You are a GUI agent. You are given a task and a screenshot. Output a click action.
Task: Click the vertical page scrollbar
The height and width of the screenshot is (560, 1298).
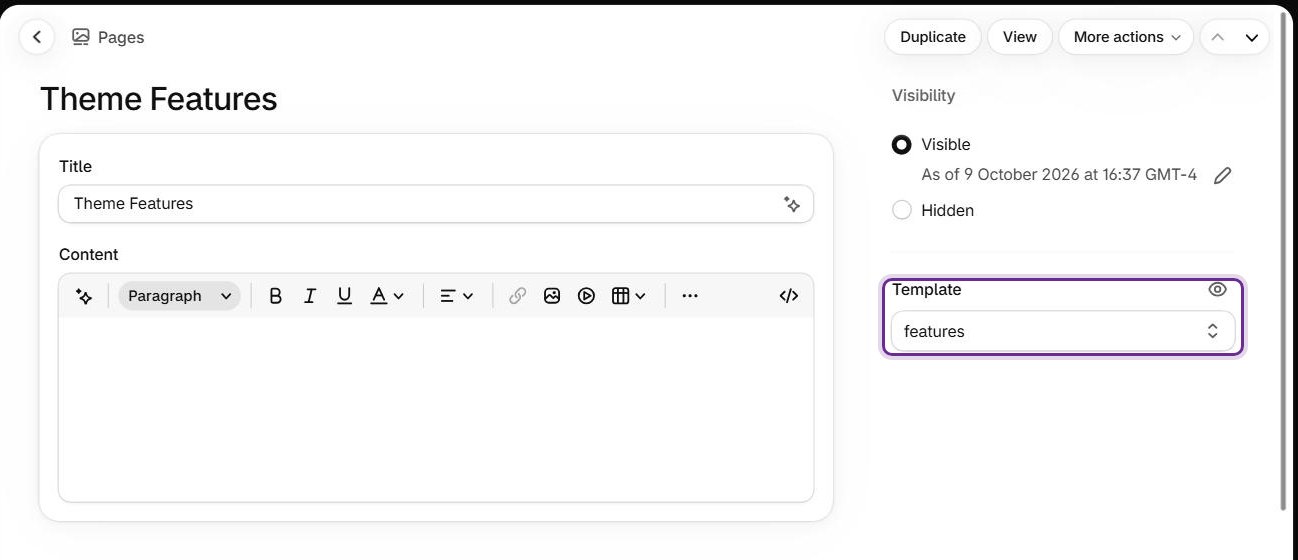(1284, 263)
